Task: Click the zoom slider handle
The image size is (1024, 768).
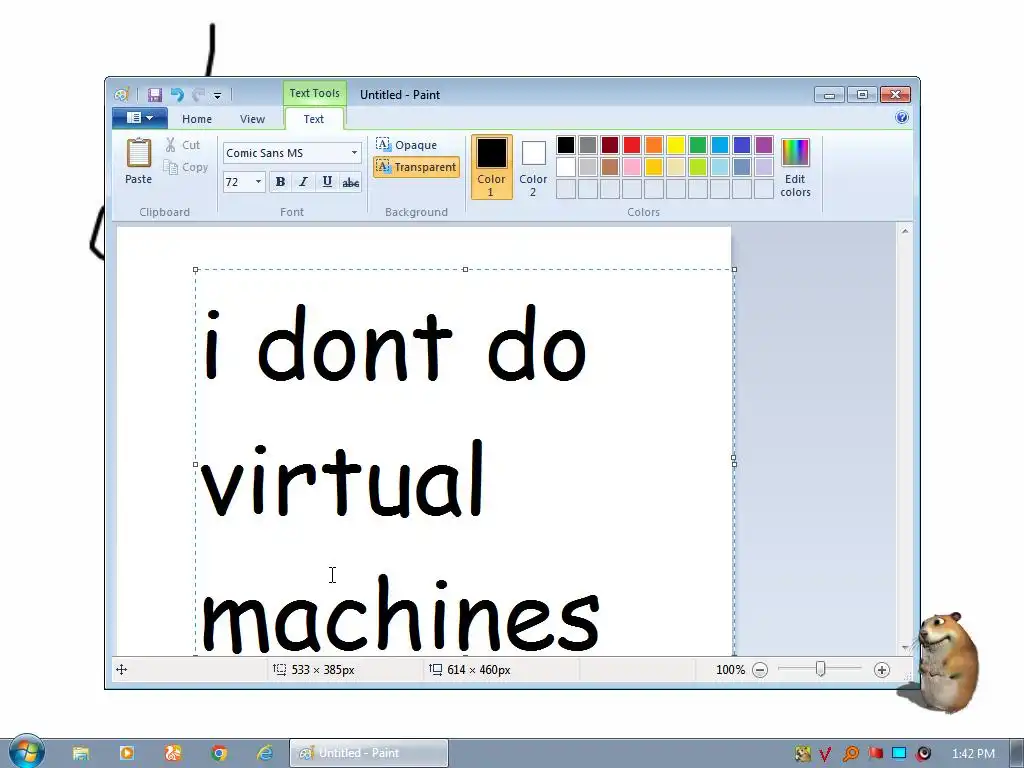Action: 821,669
